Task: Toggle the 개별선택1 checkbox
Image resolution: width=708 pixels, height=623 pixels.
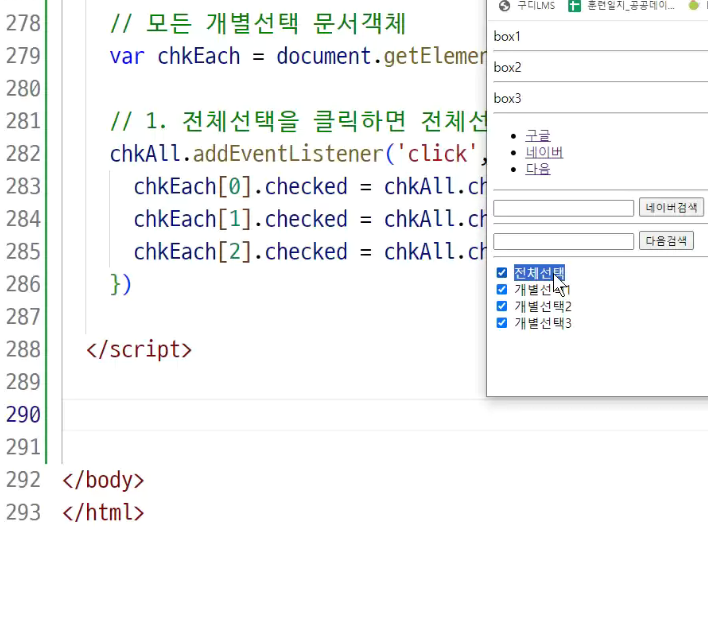Action: click(502, 289)
